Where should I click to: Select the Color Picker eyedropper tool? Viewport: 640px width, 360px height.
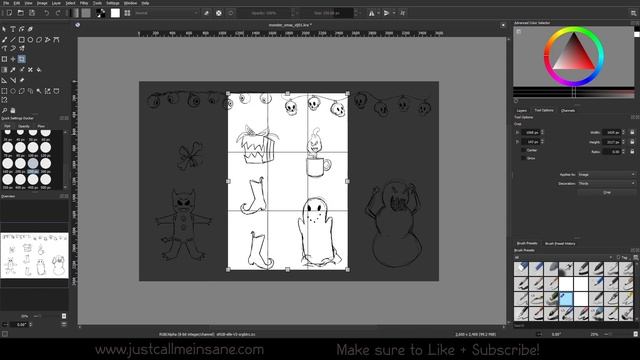pos(13,70)
